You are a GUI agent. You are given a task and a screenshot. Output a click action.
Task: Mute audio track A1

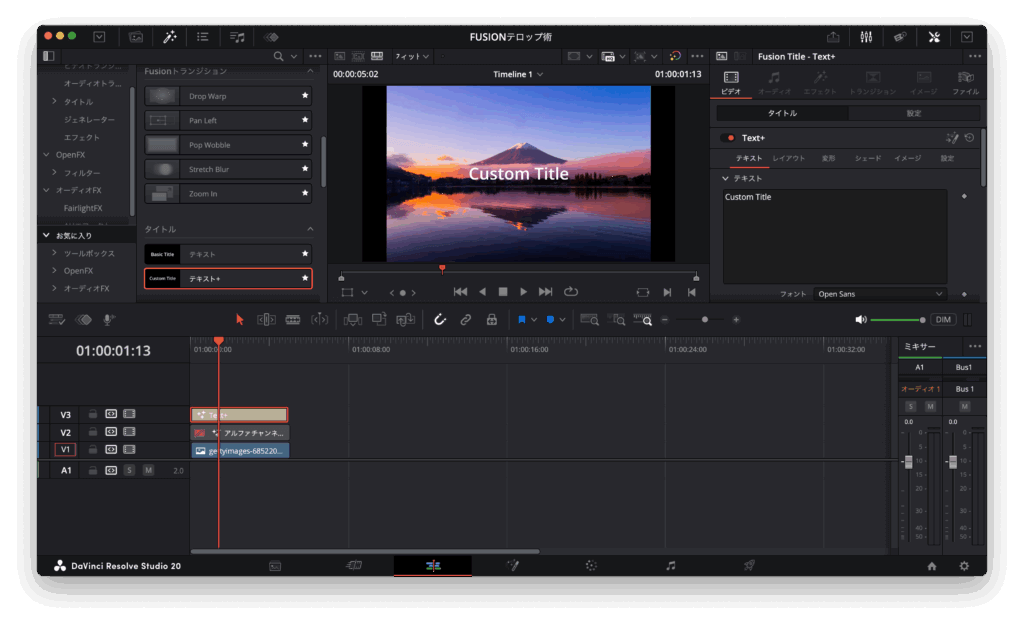pyautogui.click(x=148, y=470)
